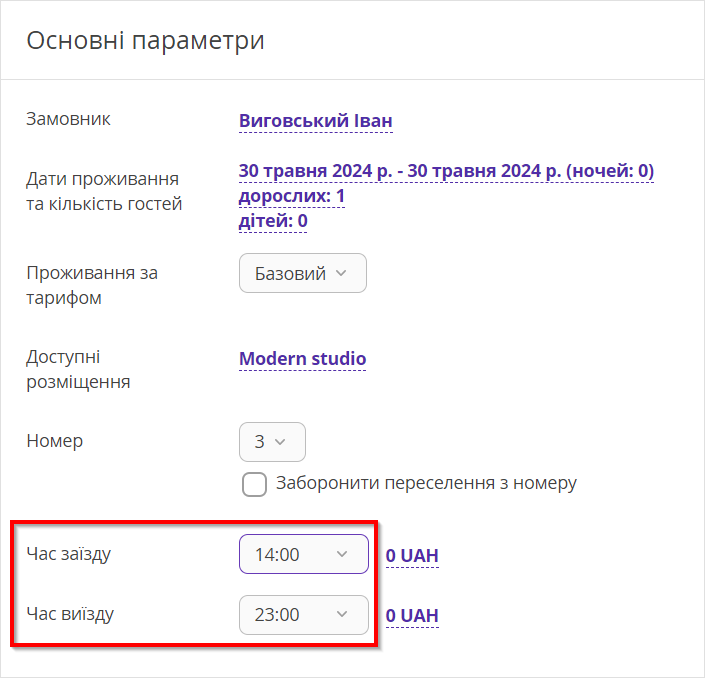This screenshot has height=678, width=705.
Task: Open the check-in time 14:00 dropdown
Action: [x=303, y=554]
